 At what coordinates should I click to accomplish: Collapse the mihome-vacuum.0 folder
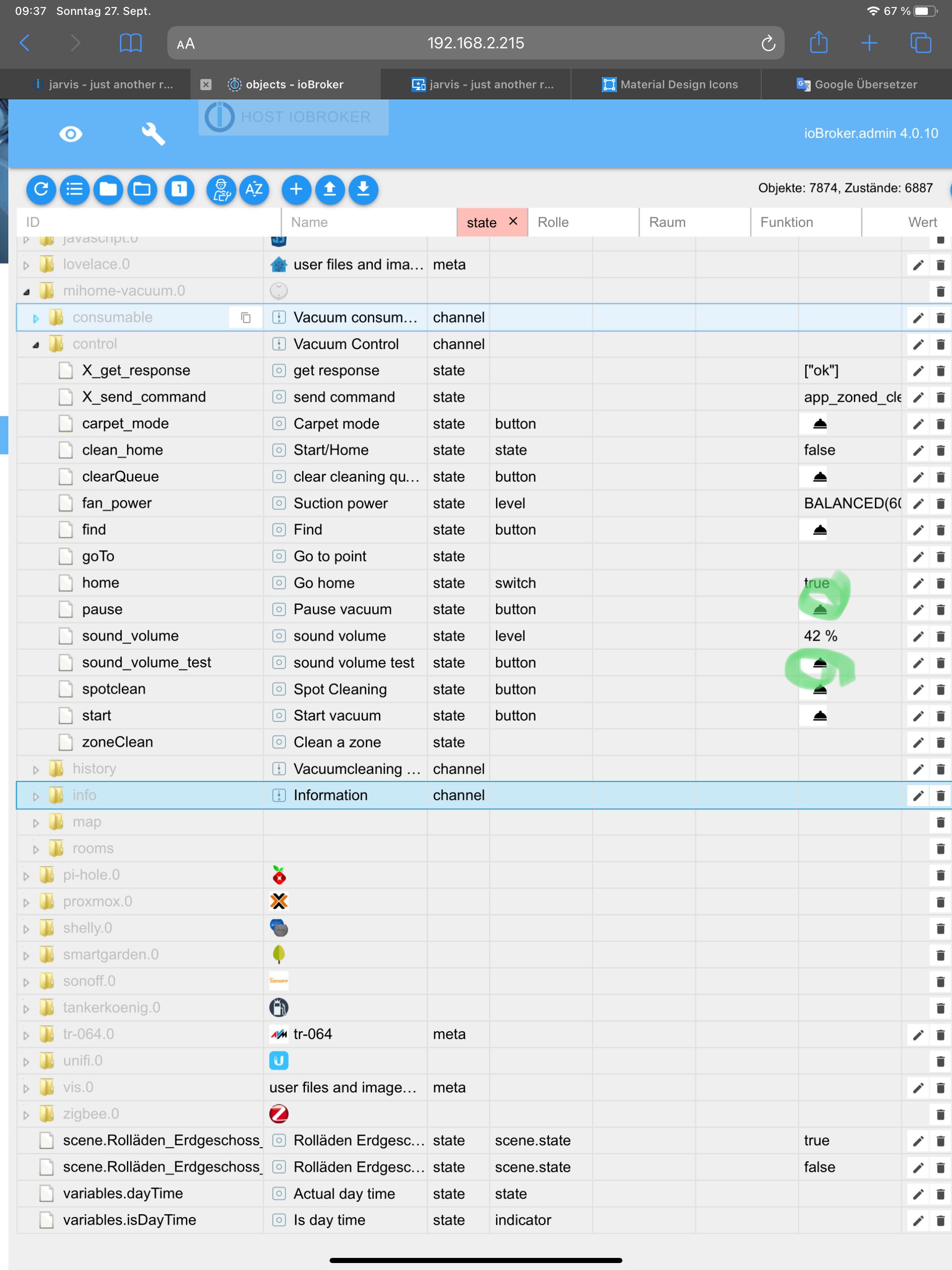point(26,291)
